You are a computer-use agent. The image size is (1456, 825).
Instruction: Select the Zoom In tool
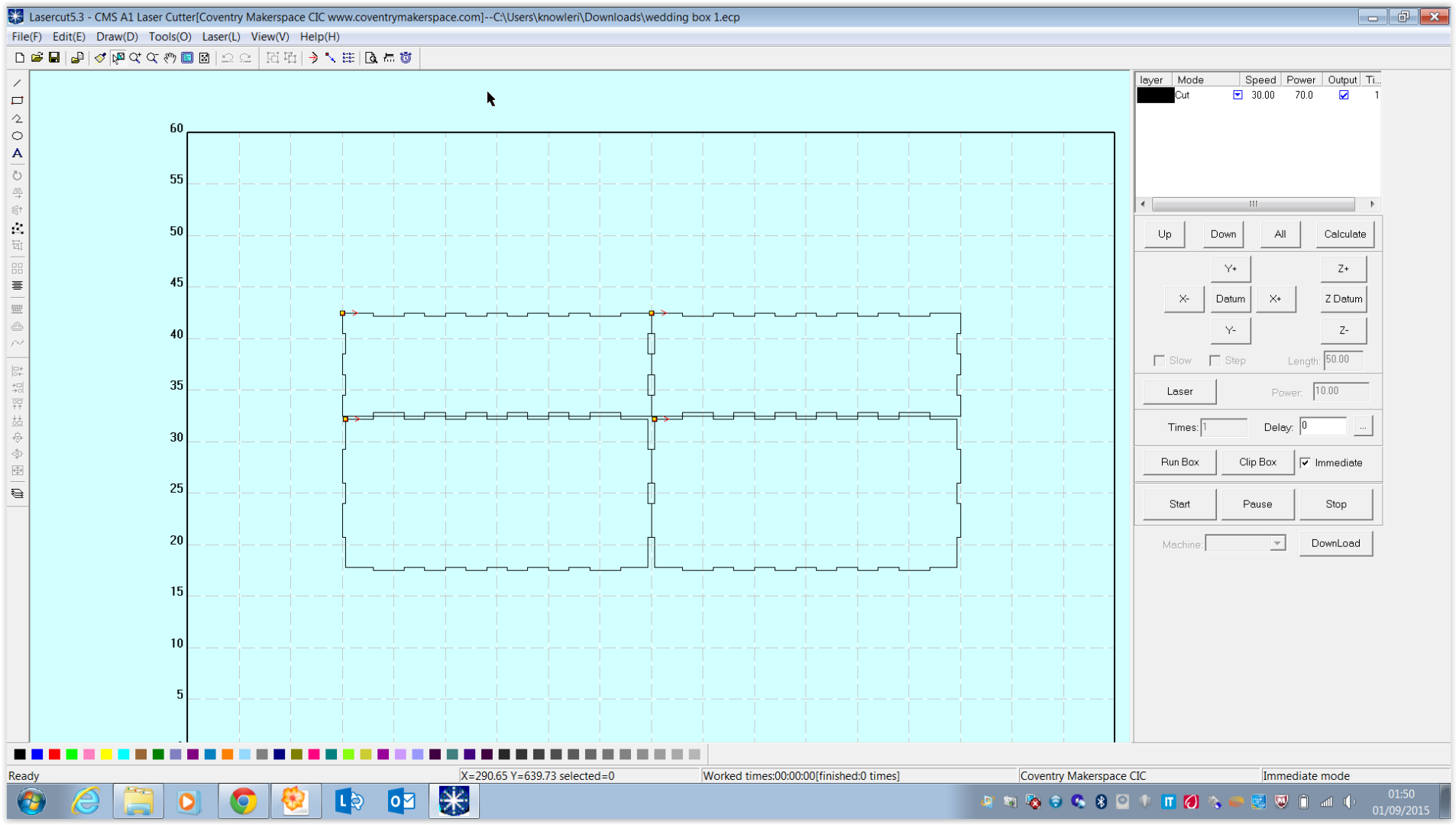(135, 57)
